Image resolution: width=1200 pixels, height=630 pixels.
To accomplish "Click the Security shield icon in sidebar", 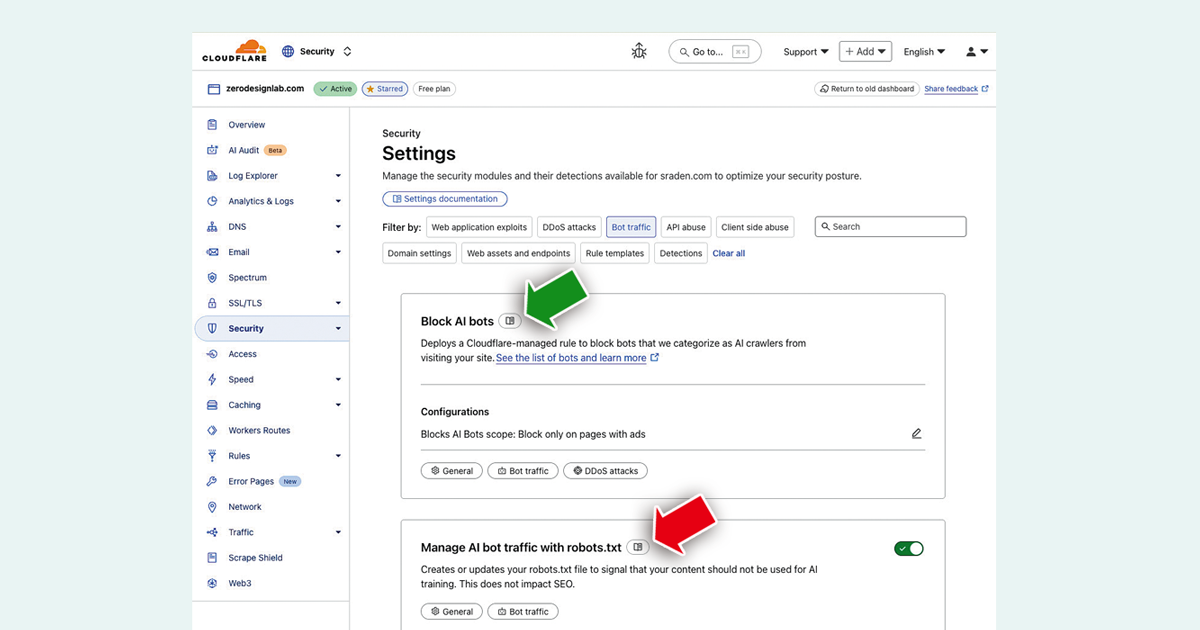I will pyautogui.click(x=212, y=328).
